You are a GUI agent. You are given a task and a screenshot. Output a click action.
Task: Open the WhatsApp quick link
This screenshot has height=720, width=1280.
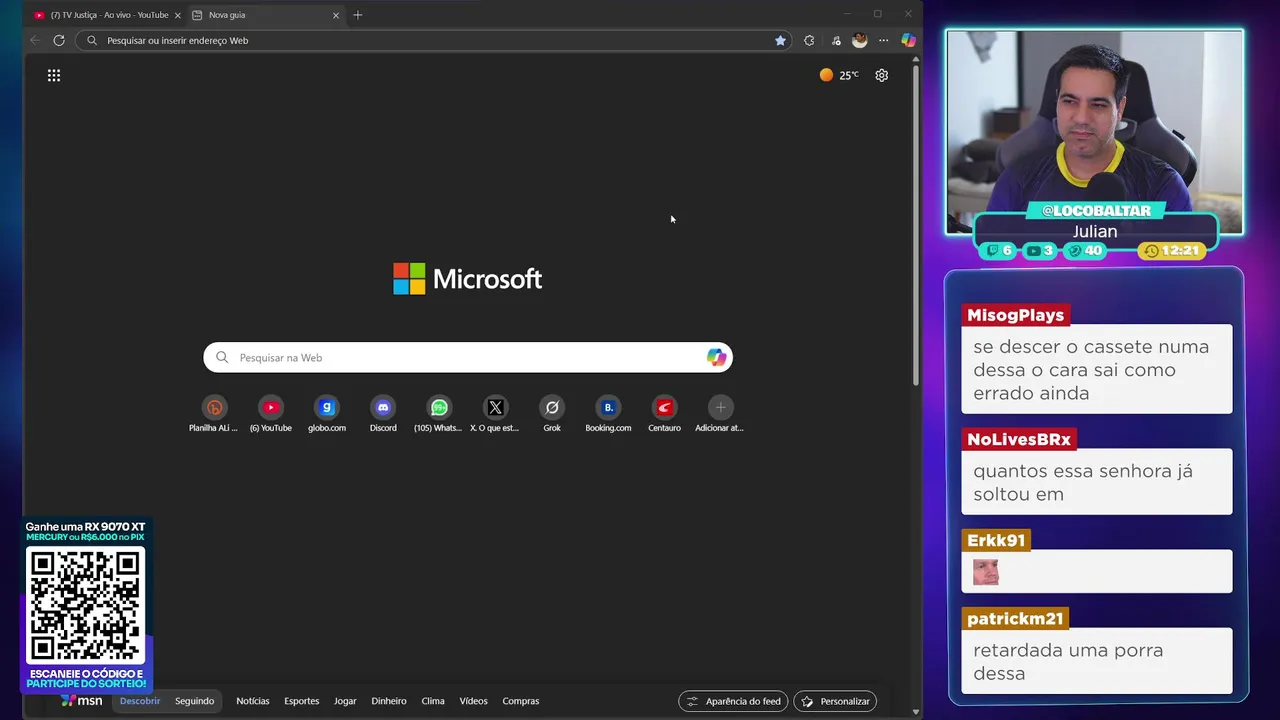(439, 414)
